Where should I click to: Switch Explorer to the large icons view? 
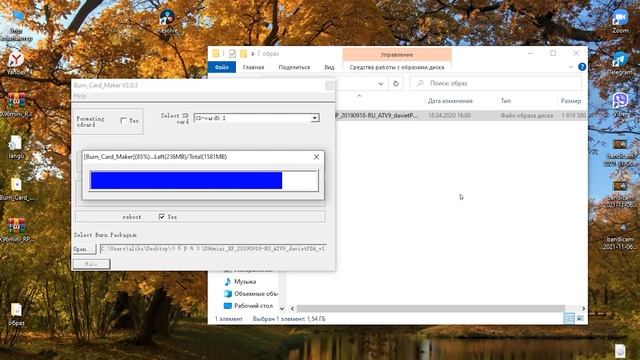580,318
